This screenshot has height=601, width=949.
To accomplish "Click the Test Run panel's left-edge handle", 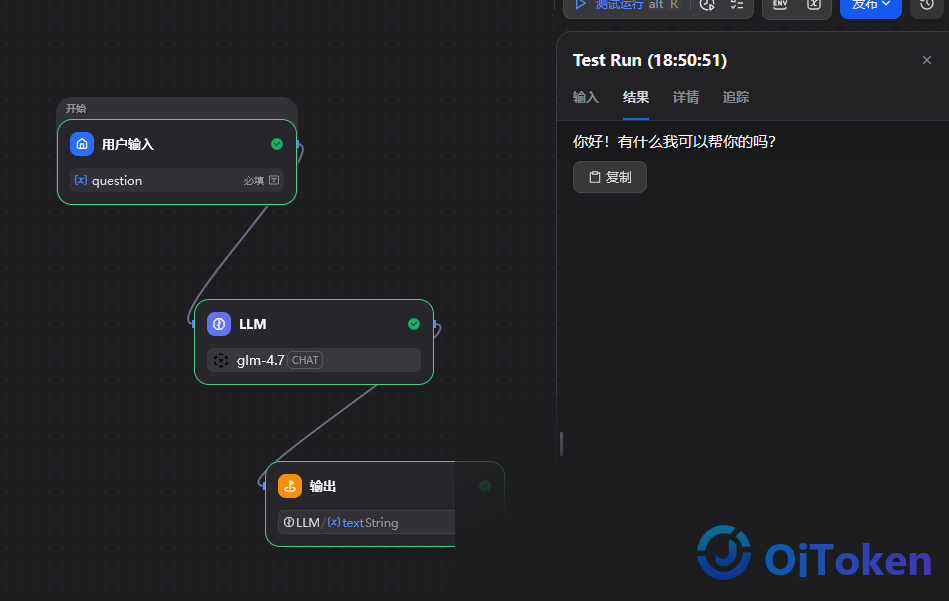I will coord(561,444).
